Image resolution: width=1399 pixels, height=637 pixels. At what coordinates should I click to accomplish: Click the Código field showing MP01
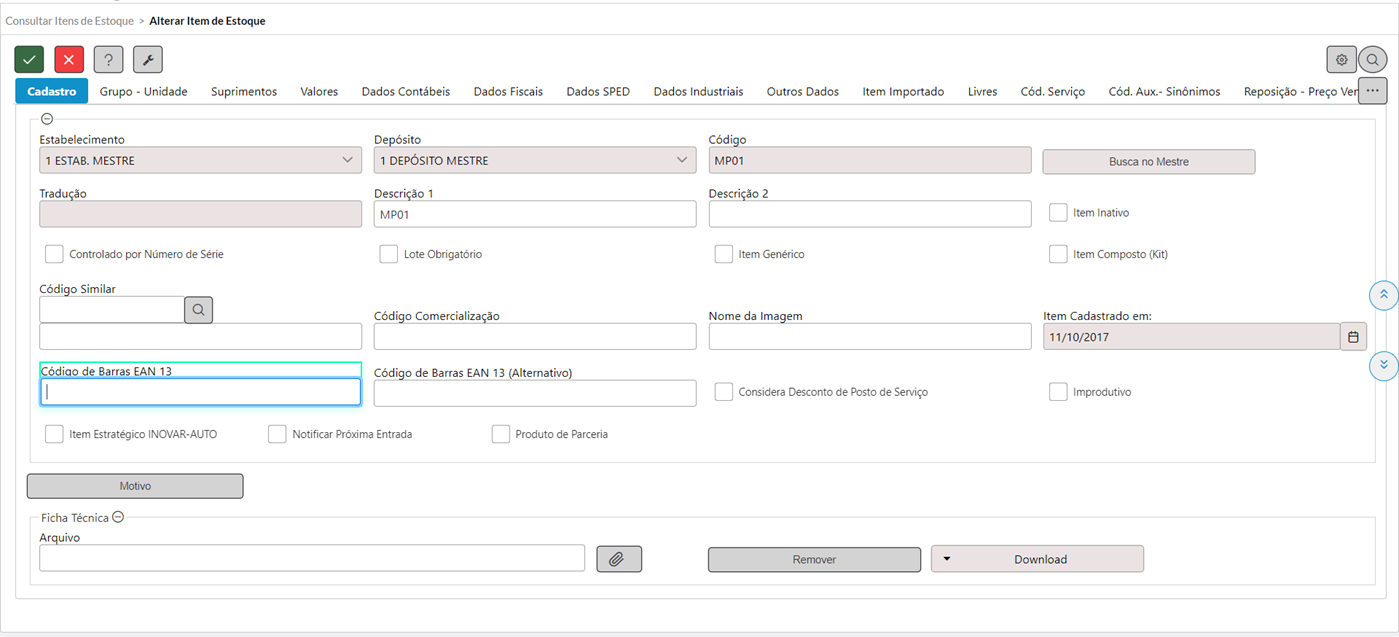[x=870, y=160]
